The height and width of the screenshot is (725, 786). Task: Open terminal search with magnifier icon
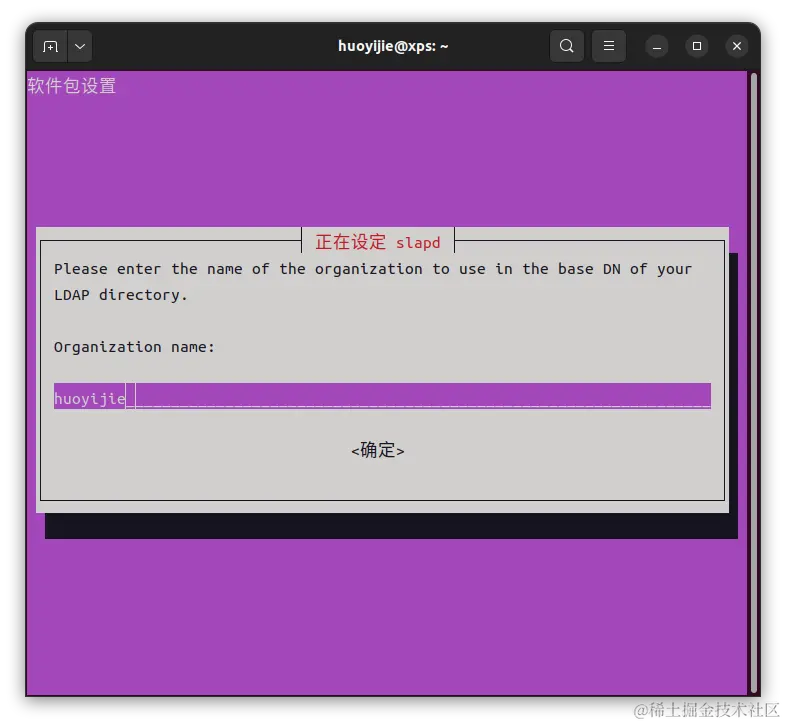click(x=566, y=46)
